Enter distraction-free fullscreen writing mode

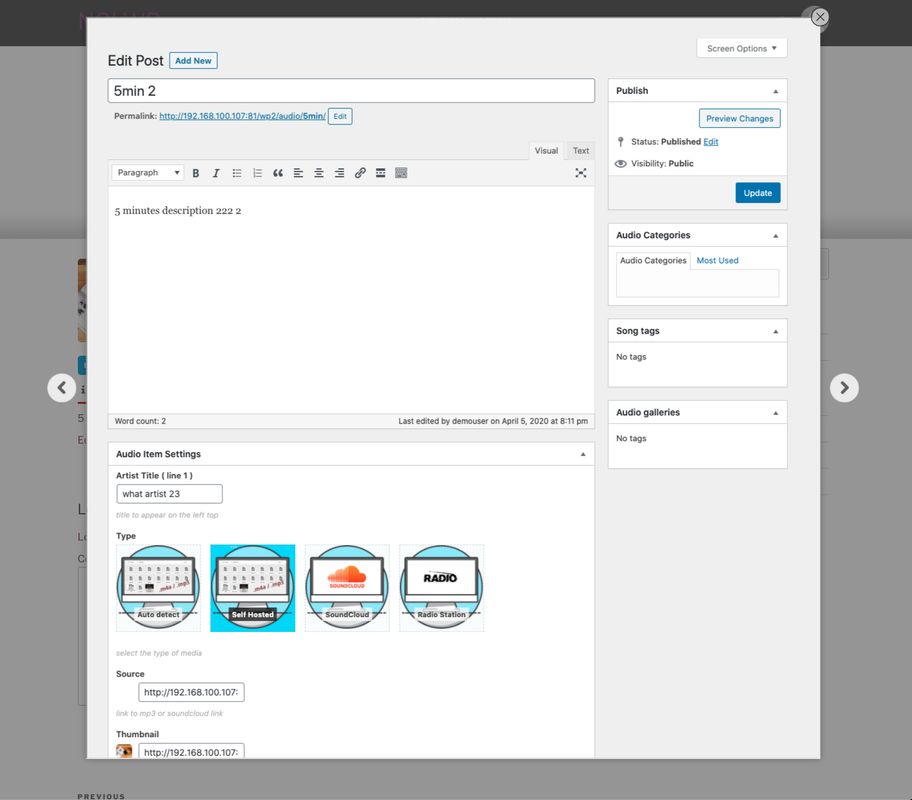tap(580, 173)
